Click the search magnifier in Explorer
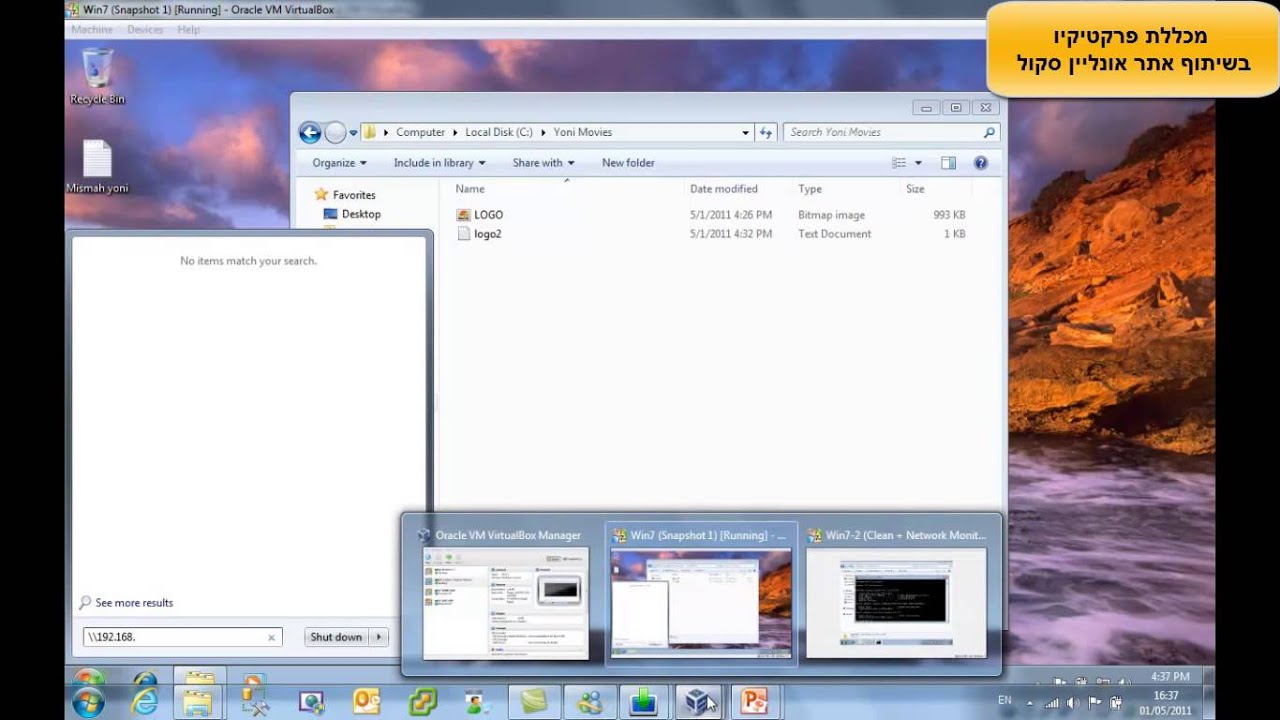Viewport: 1280px width, 720px height. (989, 132)
